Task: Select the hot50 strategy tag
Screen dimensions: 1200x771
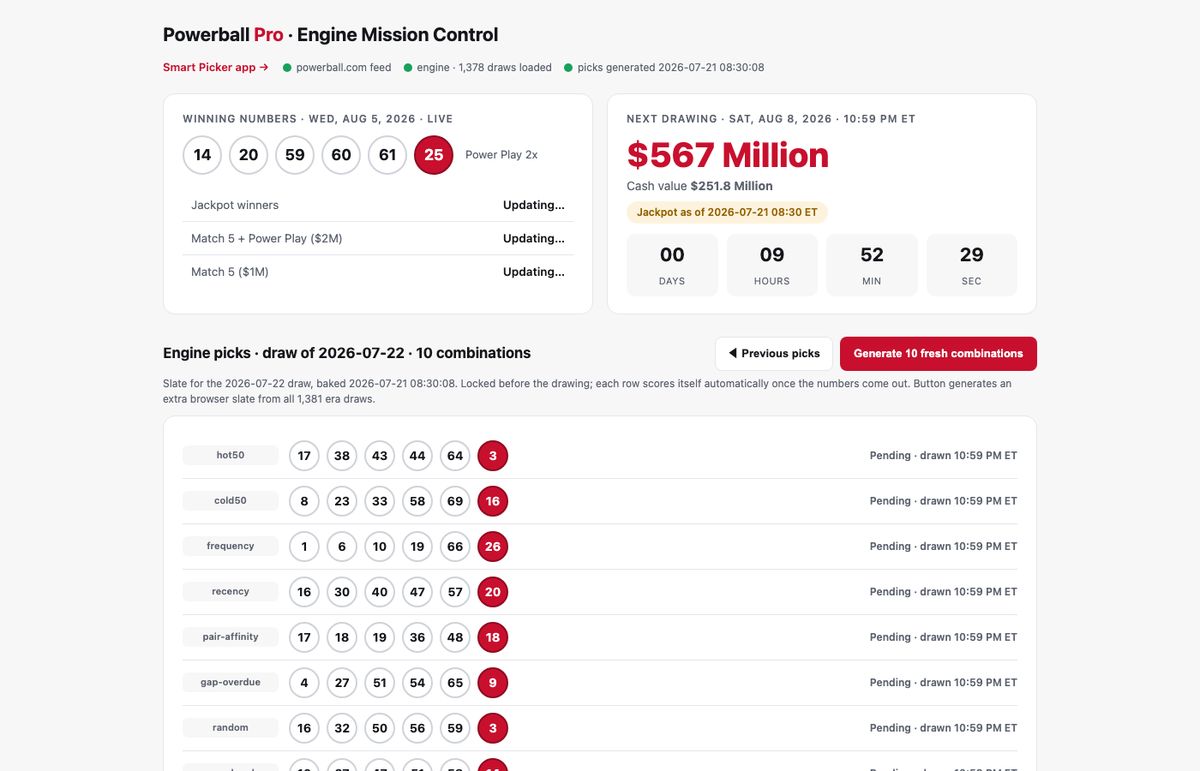Action: coord(230,456)
